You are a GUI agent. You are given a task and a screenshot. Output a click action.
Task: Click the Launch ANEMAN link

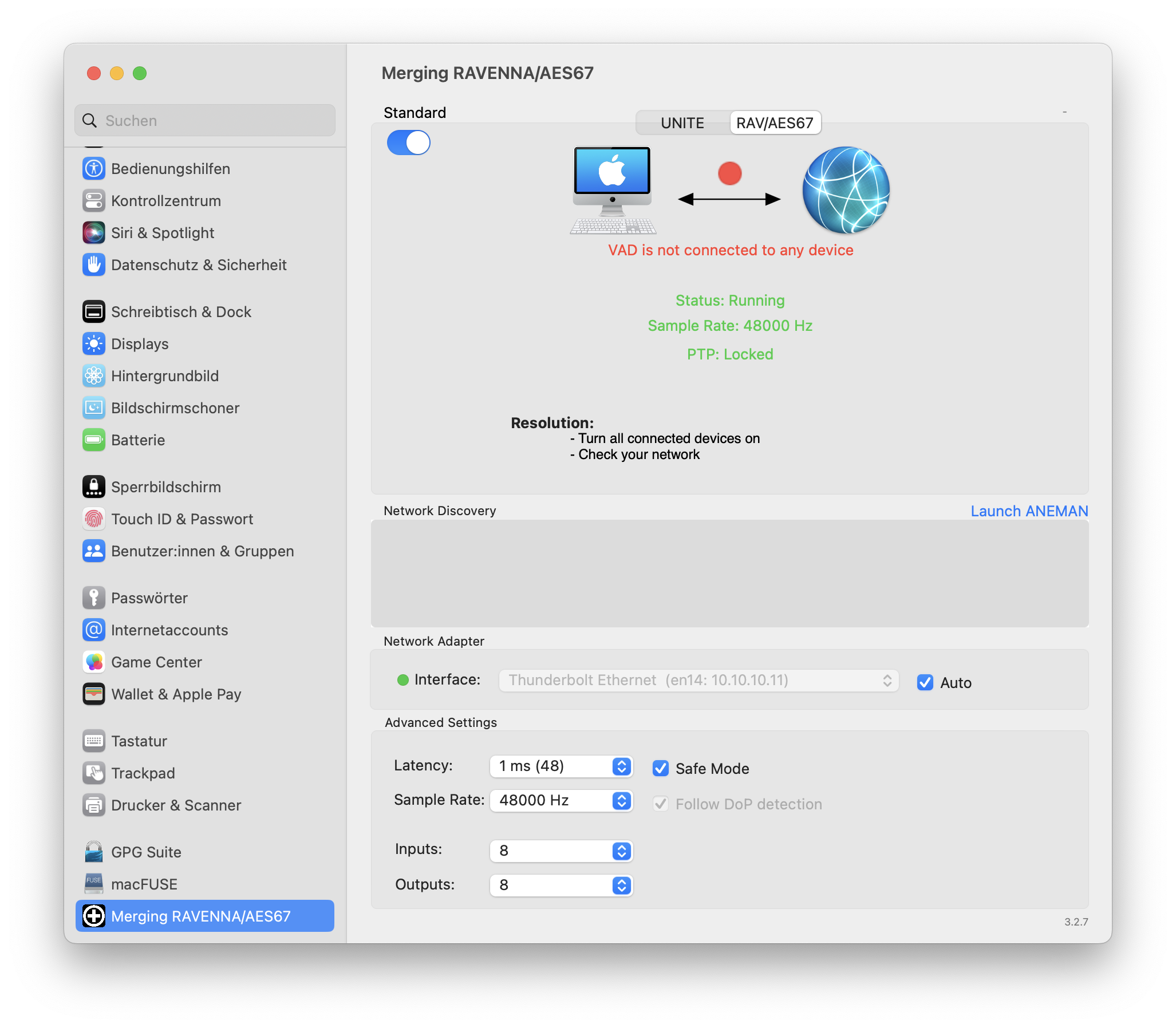[x=1028, y=511]
